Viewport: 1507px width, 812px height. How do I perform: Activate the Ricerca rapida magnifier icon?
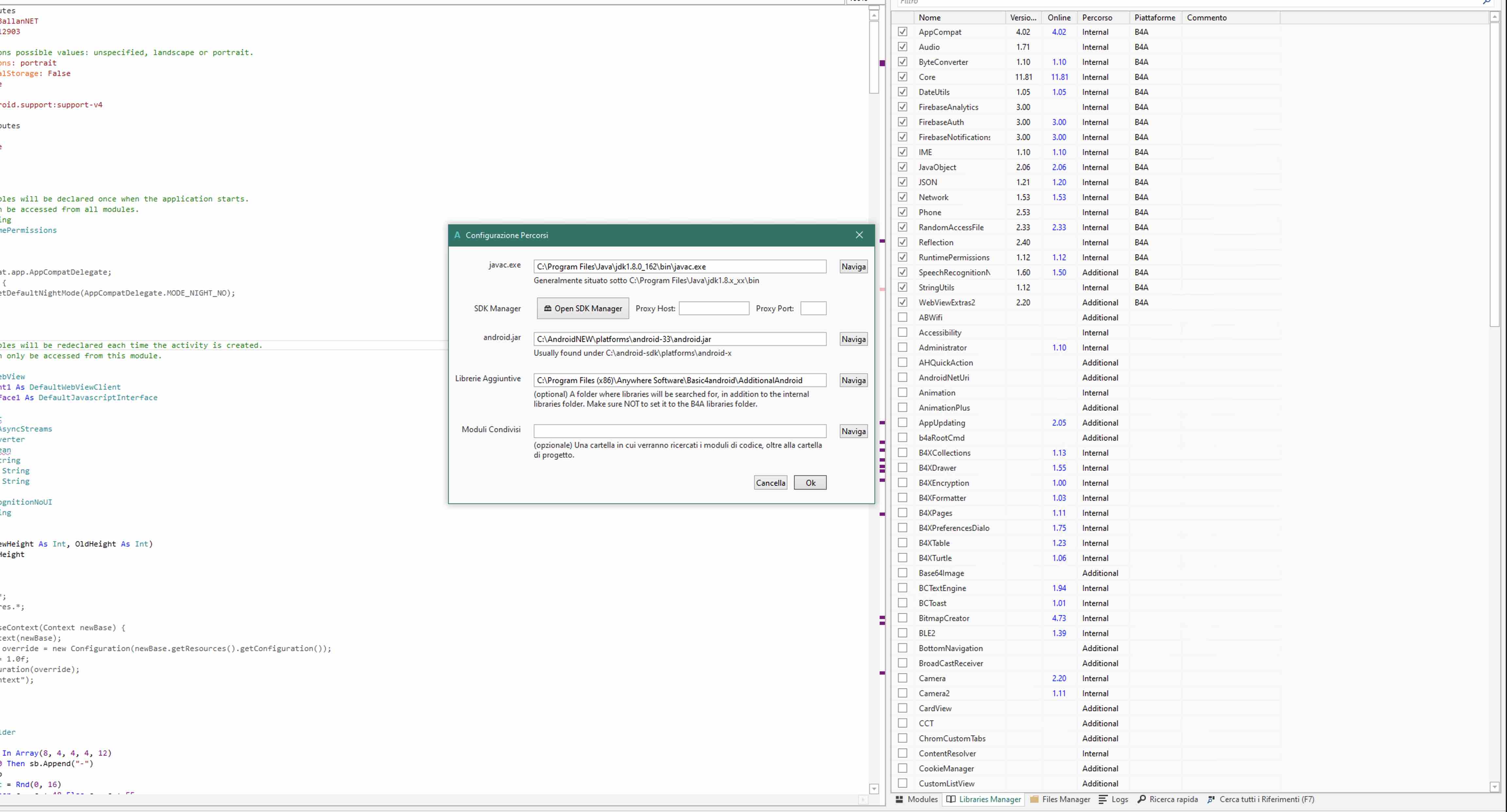pyautogui.click(x=1143, y=799)
